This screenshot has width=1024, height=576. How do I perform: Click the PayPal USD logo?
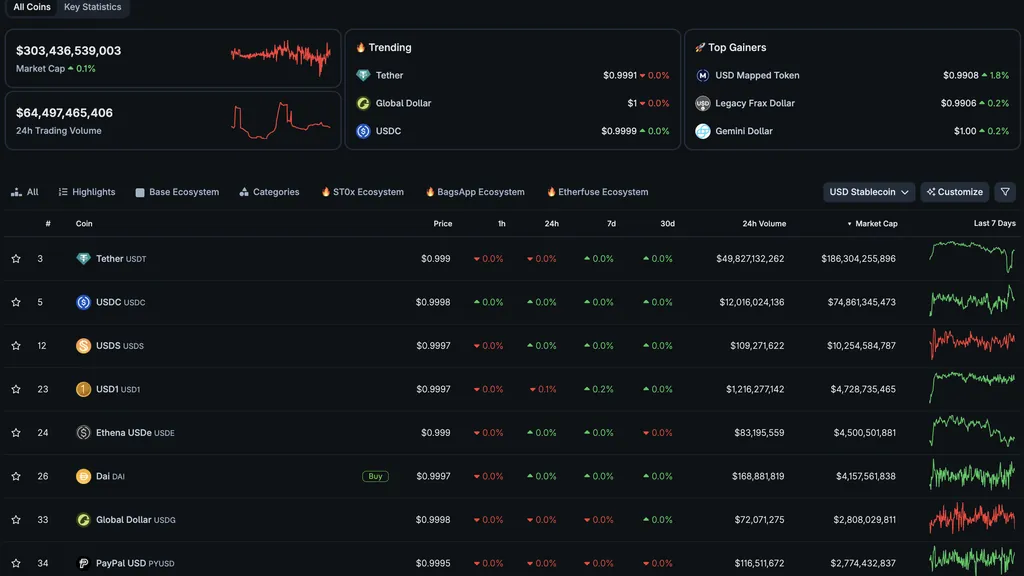coord(83,563)
